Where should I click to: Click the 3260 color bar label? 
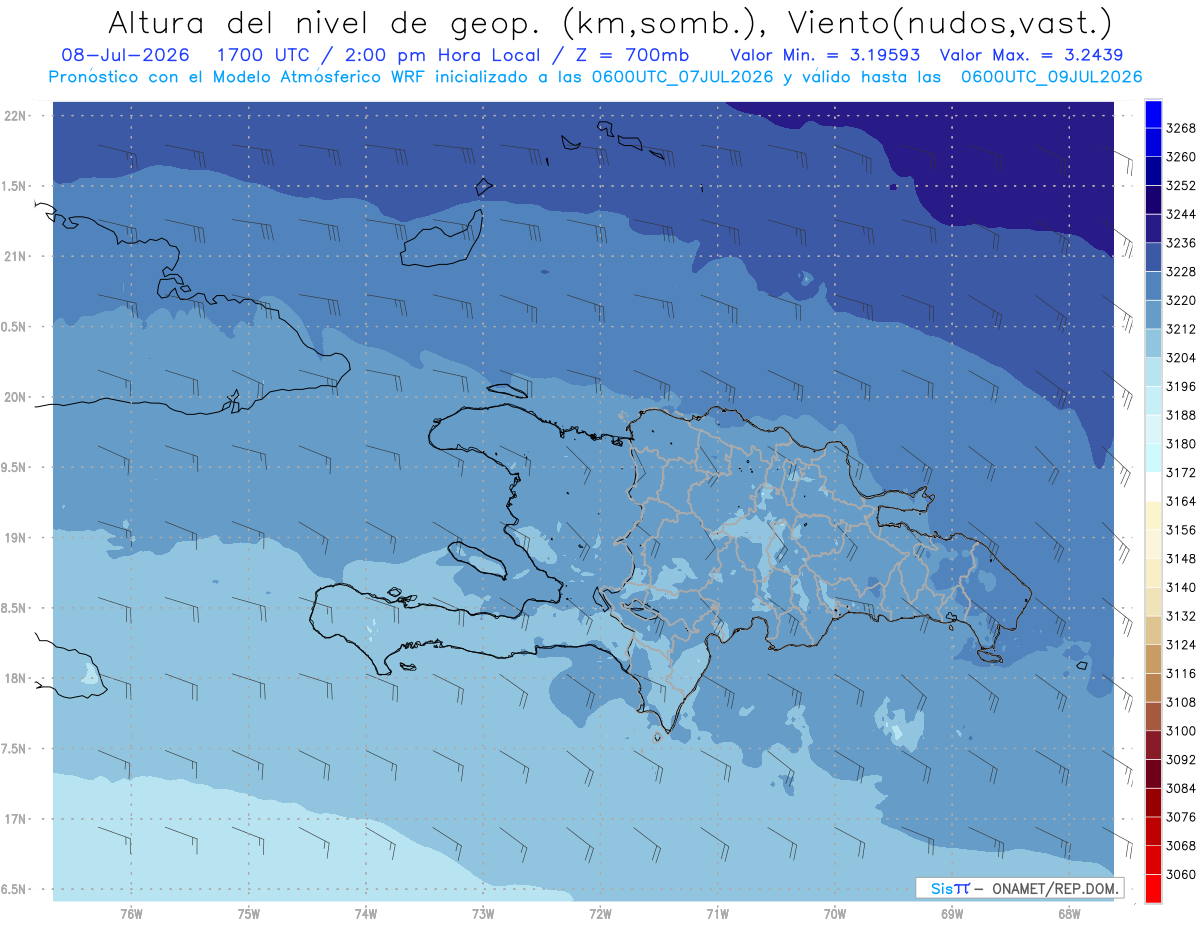point(1181,157)
